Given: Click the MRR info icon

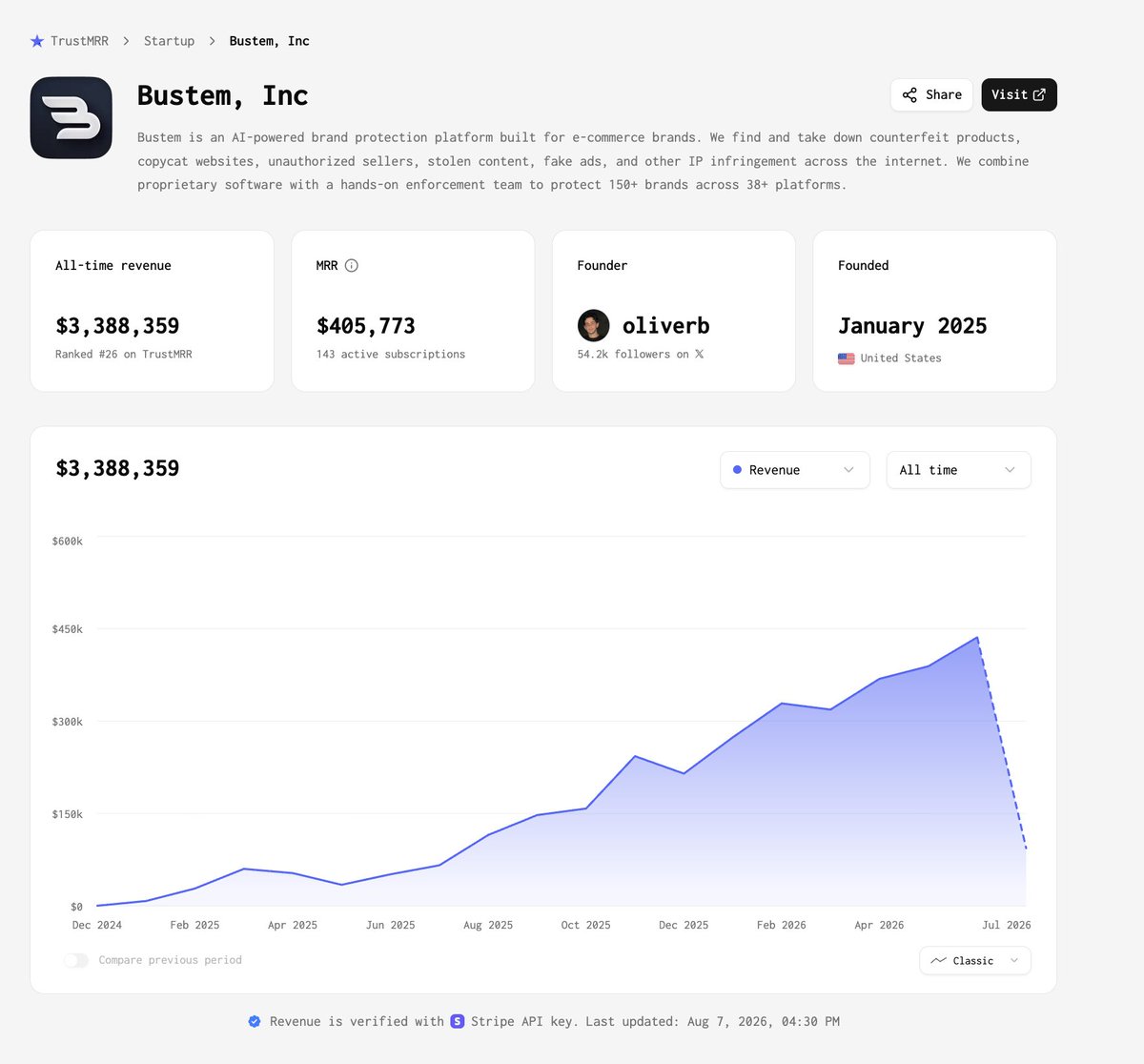Looking at the screenshot, I should (x=352, y=265).
